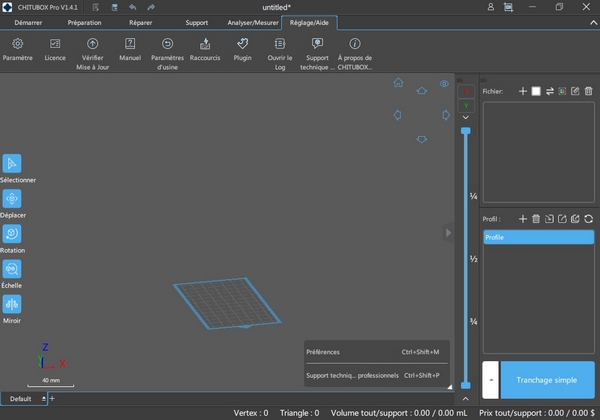The image size is (600, 420).
Task: Switch to the Démarrer tab
Action: (x=28, y=23)
